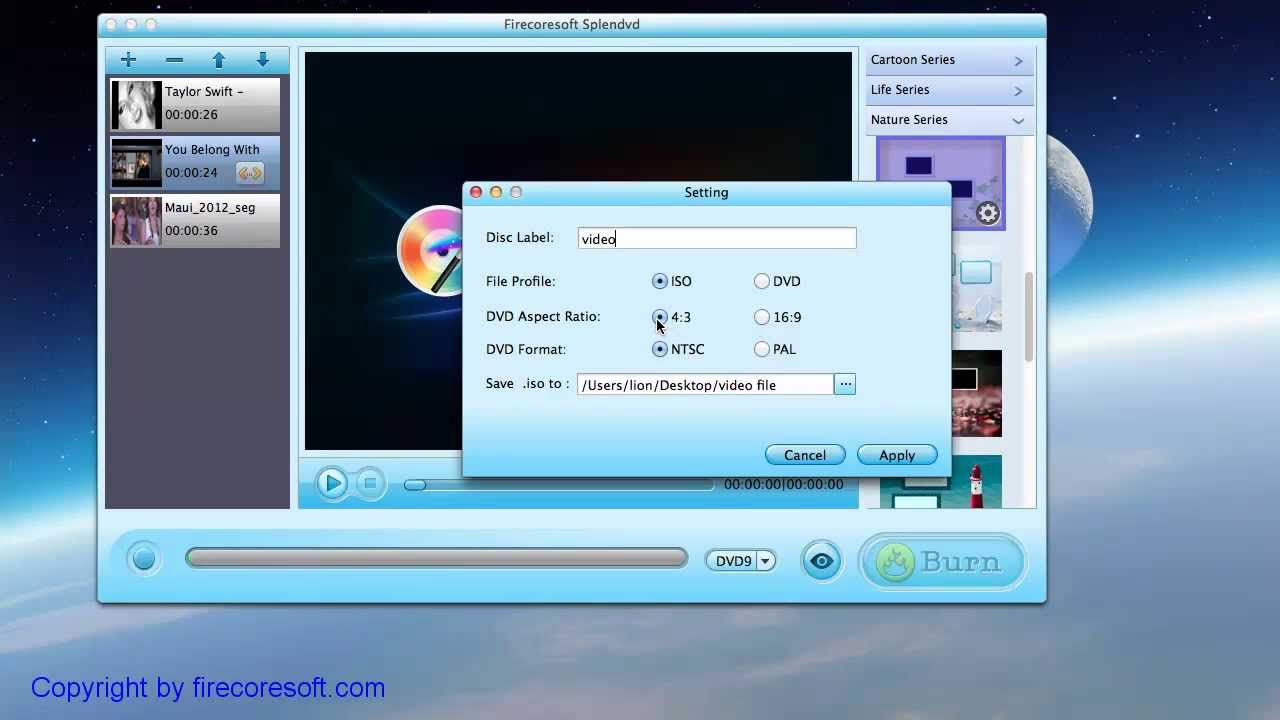The height and width of the screenshot is (720, 1280).
Task: Move the selected clip up with the up arrow
Action: pos(219,60)
